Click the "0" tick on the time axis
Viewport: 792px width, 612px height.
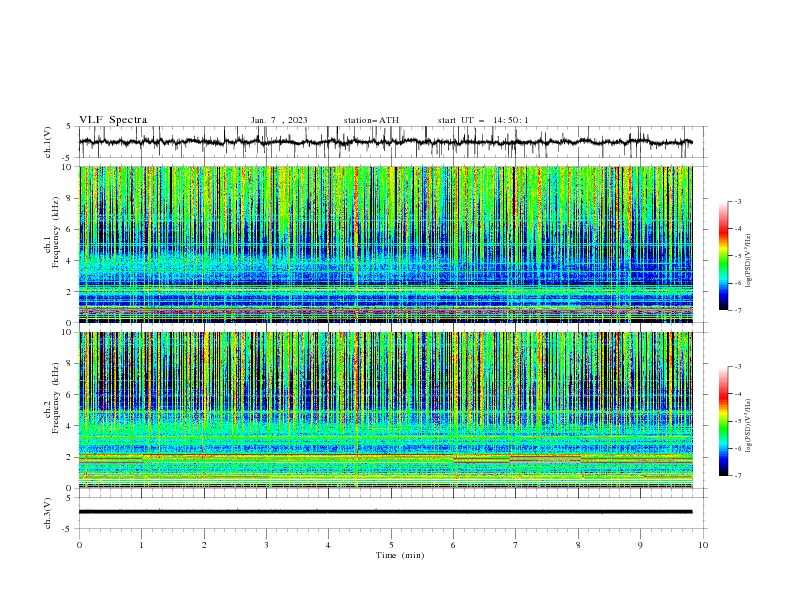click(x=79, y=545)
